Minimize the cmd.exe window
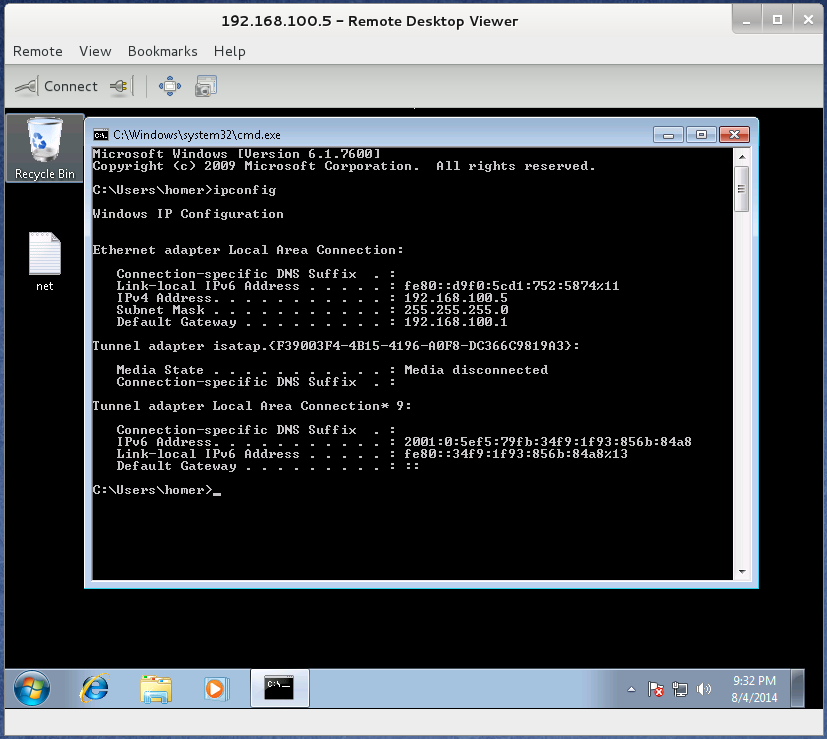Image resolution: width=827 pixels, height=739 pixels. (668, 135)
